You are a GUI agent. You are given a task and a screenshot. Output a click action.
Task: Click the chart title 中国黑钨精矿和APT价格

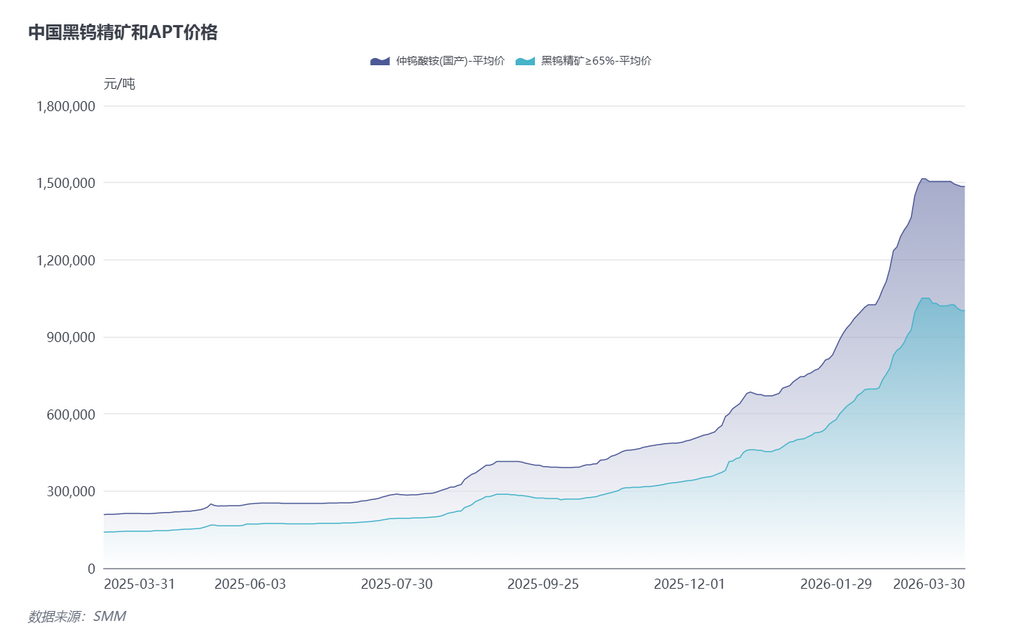(x=123, y=32)
